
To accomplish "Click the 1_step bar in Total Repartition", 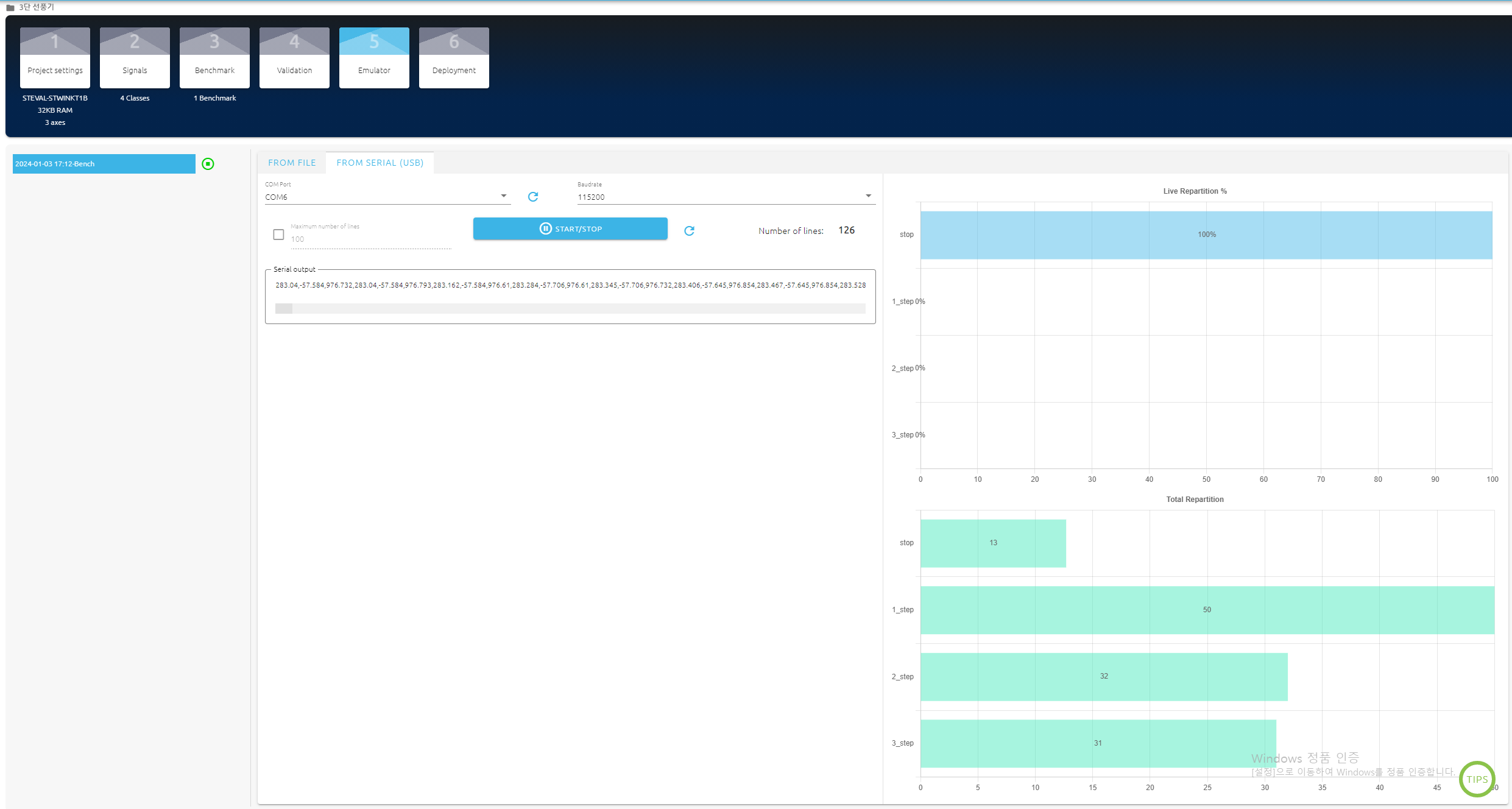I will pyautogui.click(x=1207, y=610).
